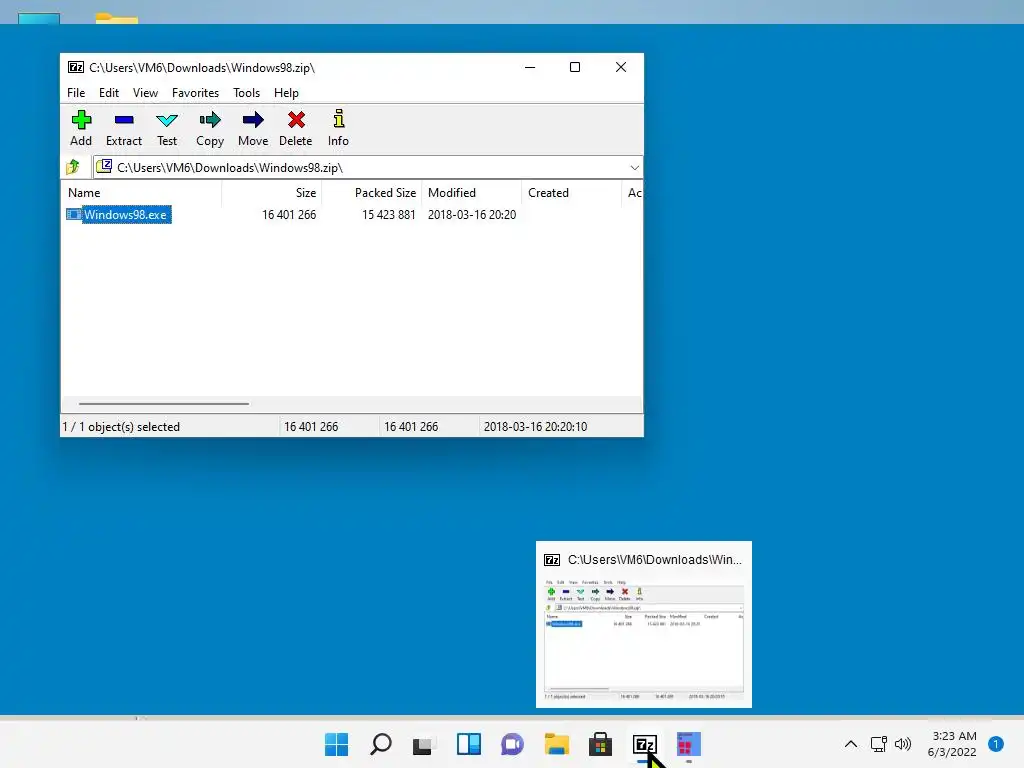Open the Favorites menu
Viewport: 1024px width, 768px height.
(195, 93)
